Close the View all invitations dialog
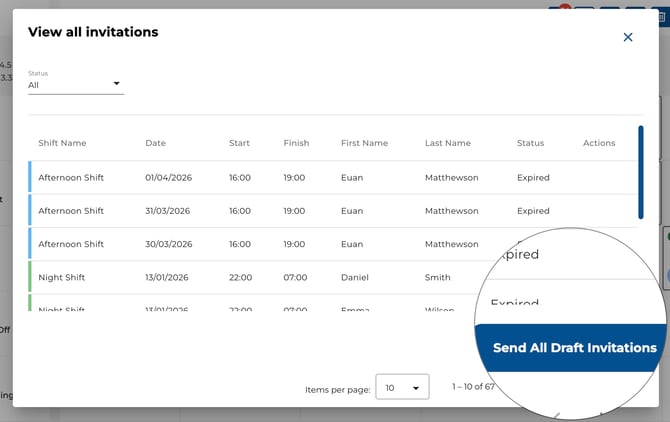 [x=628, y=37]
